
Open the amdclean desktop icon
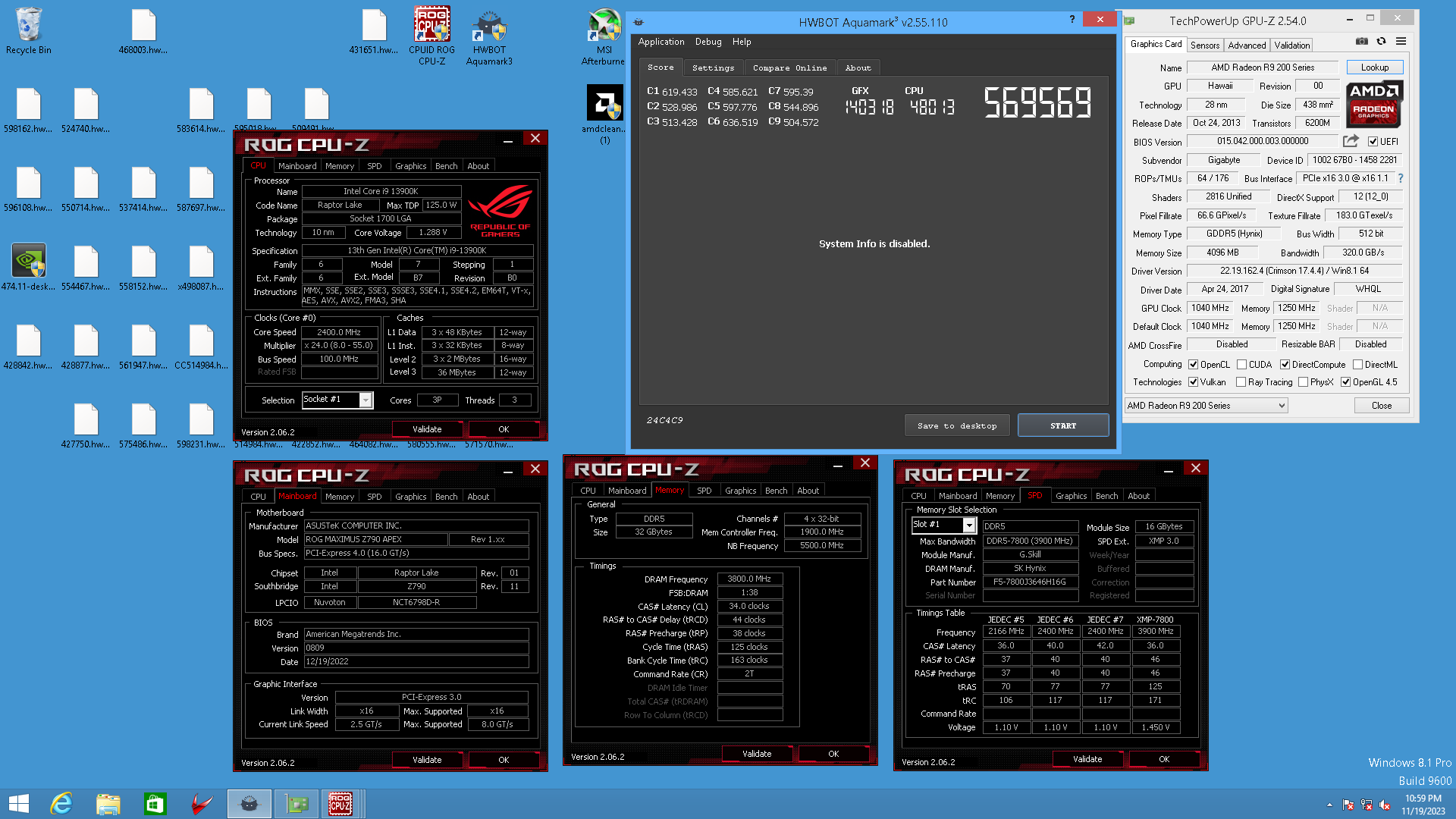pyautogui.click(x=604, y=114)
